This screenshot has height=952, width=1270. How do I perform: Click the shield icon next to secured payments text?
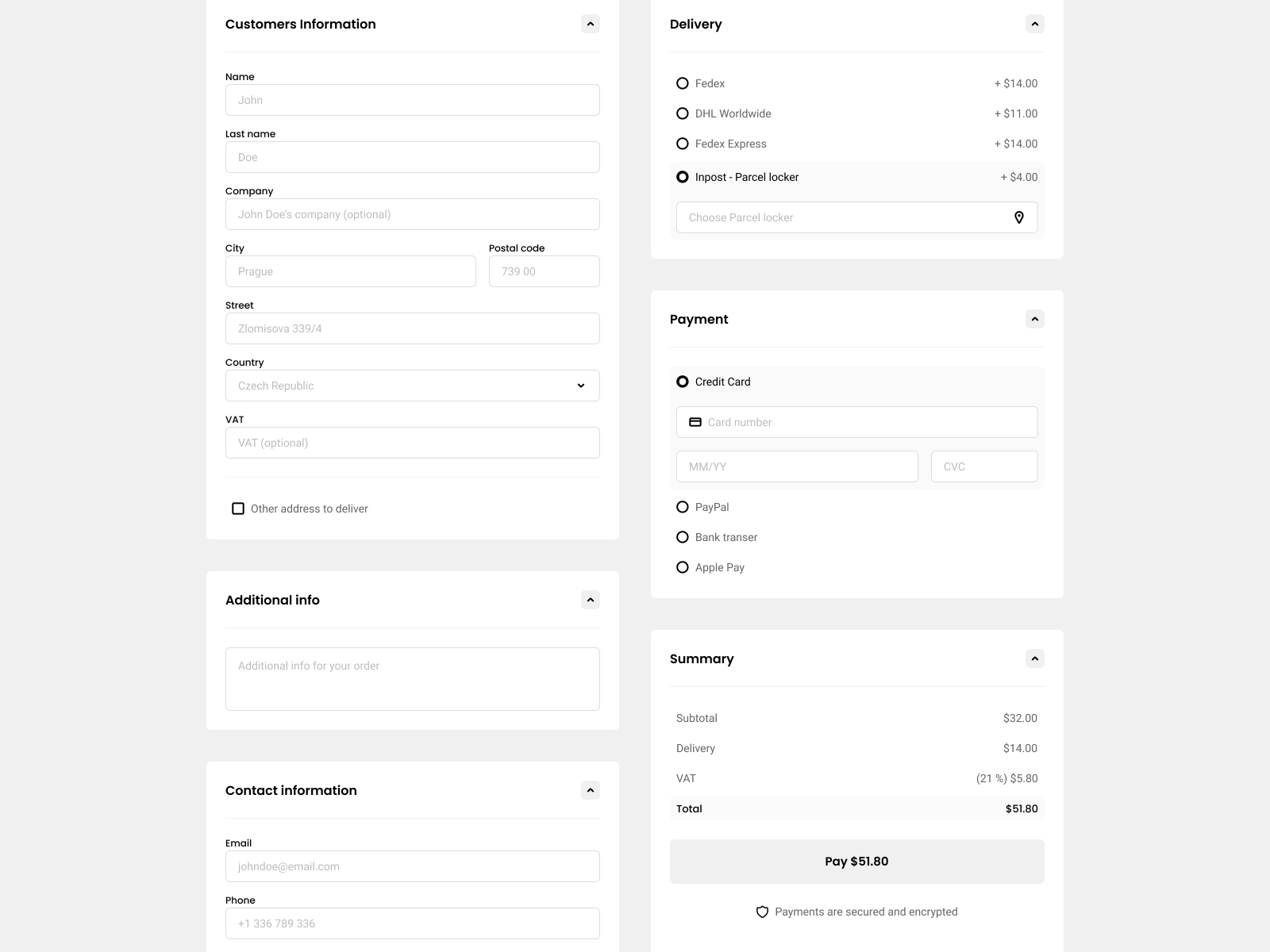coord(762,912)
